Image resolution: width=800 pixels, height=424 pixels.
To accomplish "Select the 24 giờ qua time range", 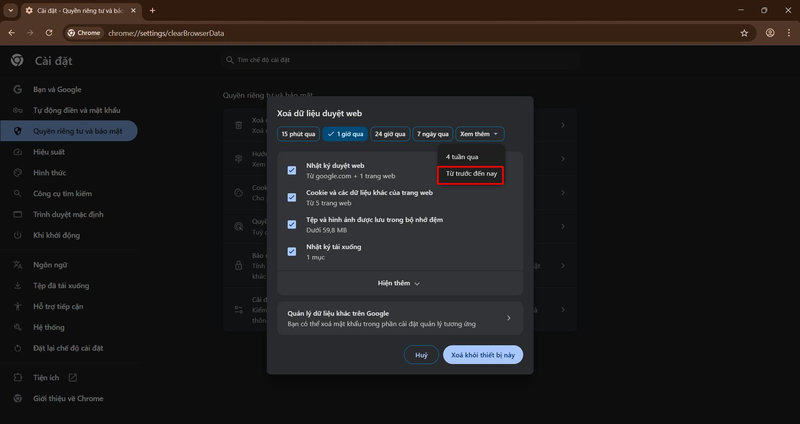I will (x=390, y=134).
